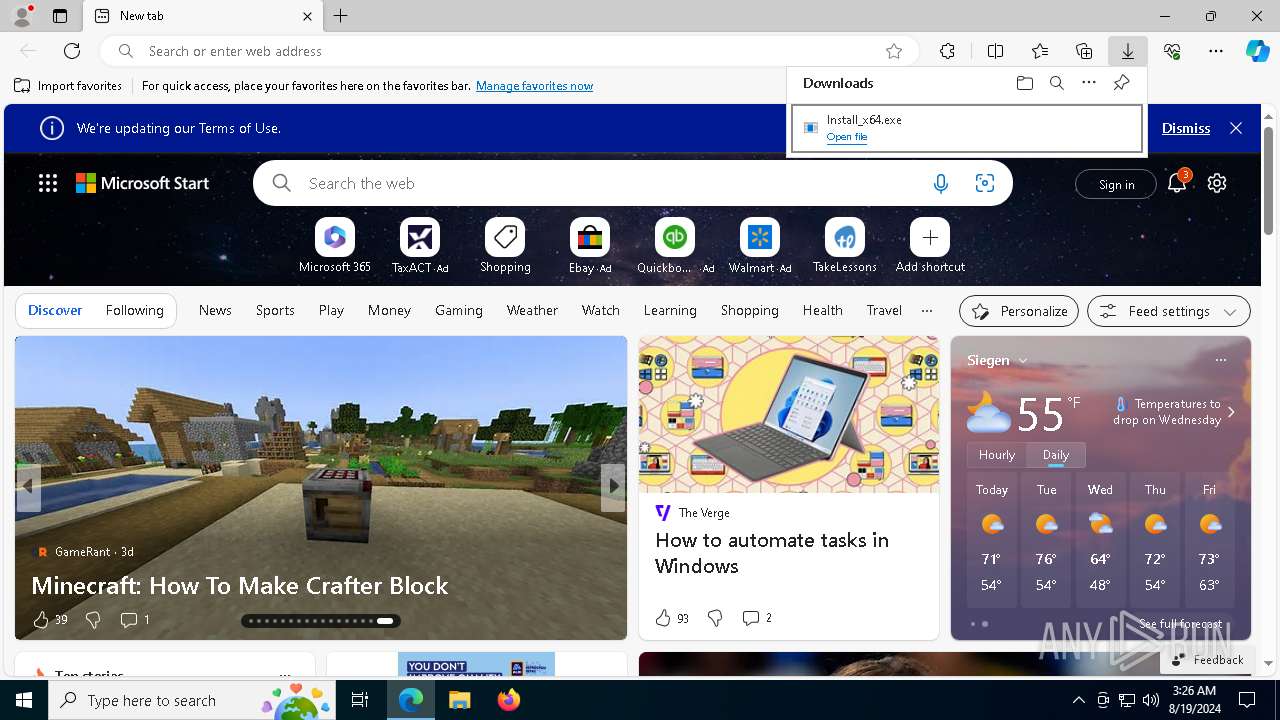Search downloads magnifier icon
This screenshot has width=1280, height=720.
pyautogui.click(x=1056, y=83)
